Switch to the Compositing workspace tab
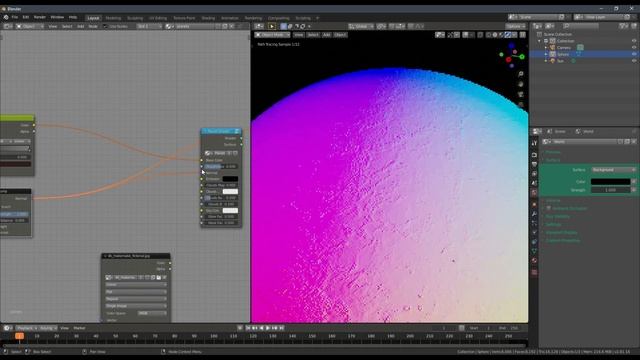640x360 pixels. click(x=279, y=18)
